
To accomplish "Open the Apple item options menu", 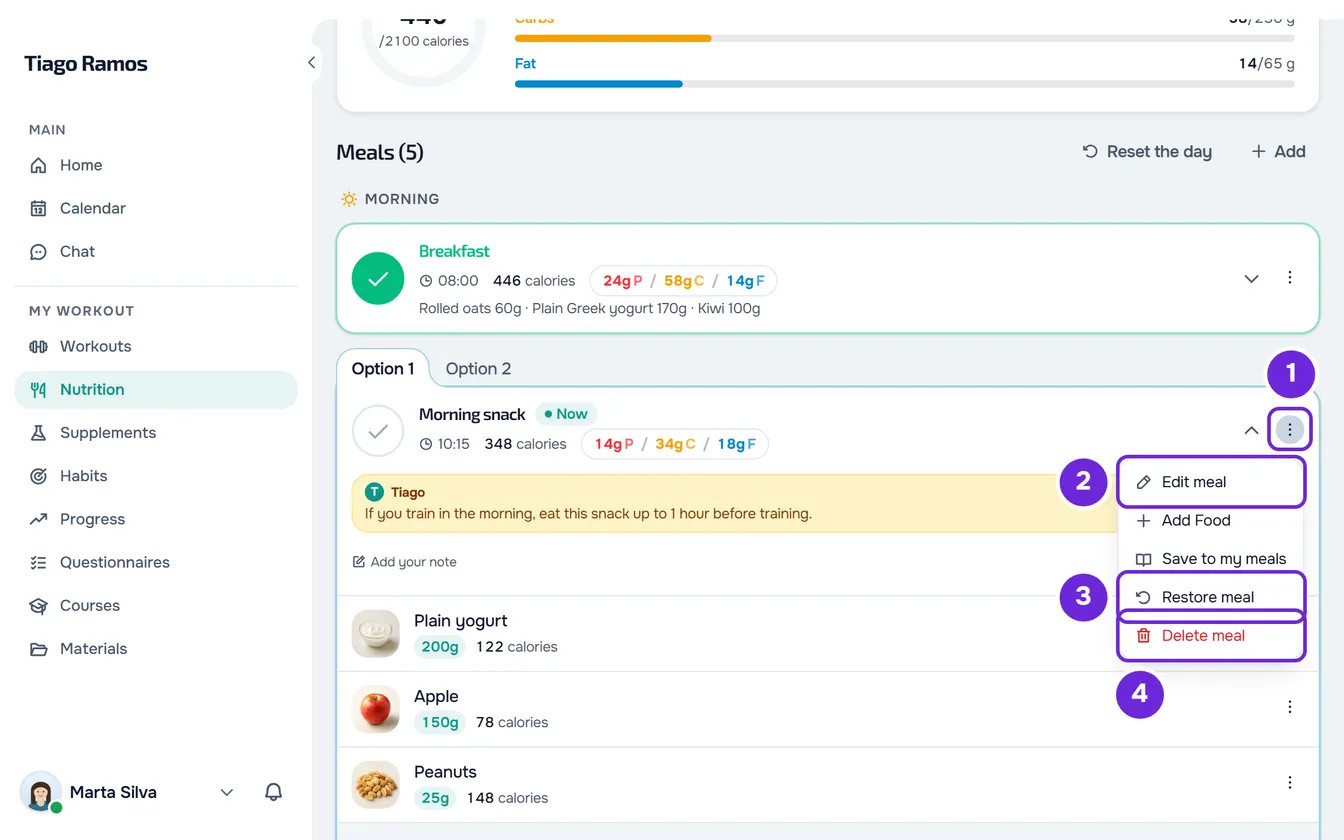I will [1290, 707].
